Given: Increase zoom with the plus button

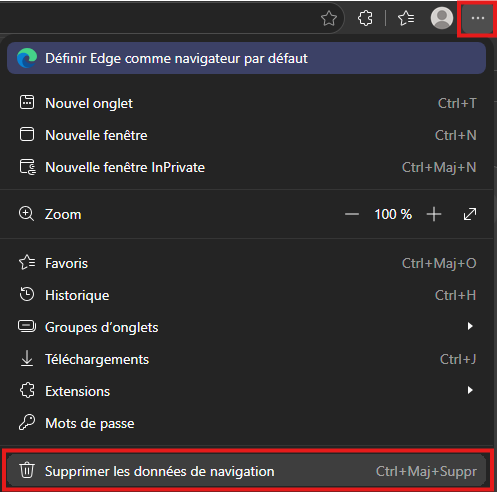Looking at the screenshot, I should (434, 214).
